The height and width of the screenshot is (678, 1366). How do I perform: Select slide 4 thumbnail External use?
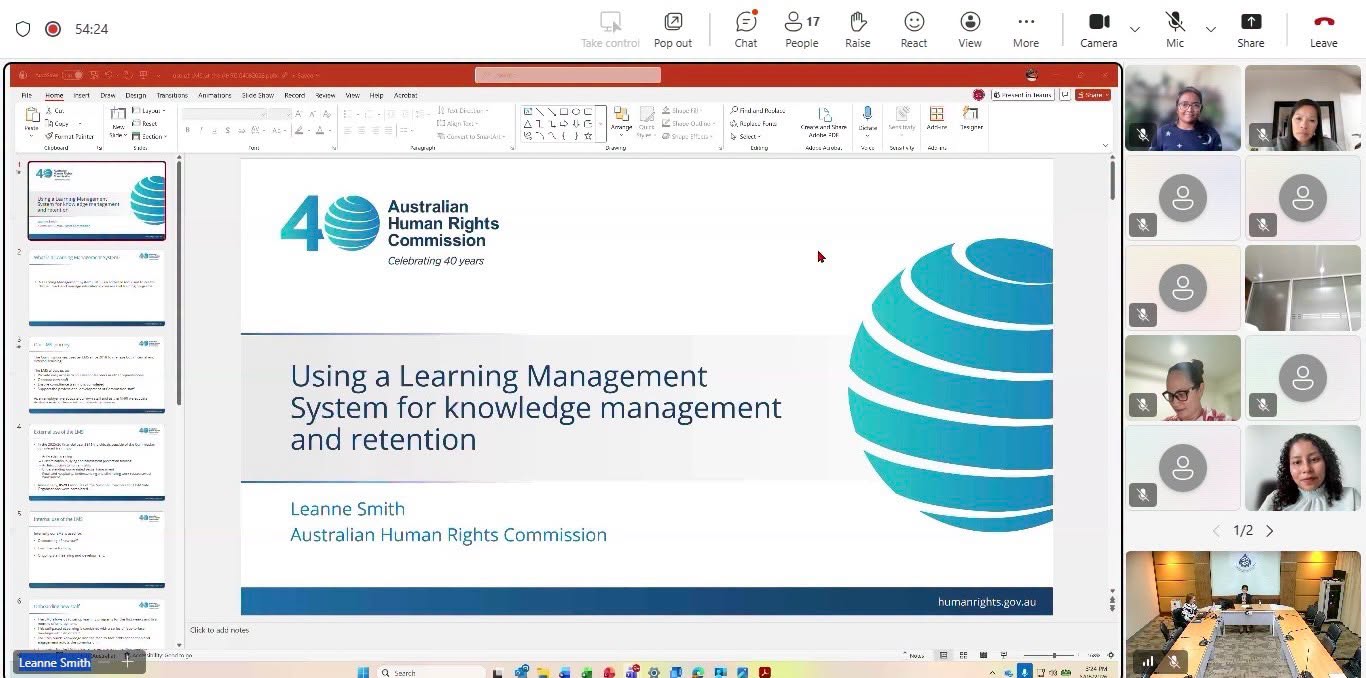click(x=96, y=461)
